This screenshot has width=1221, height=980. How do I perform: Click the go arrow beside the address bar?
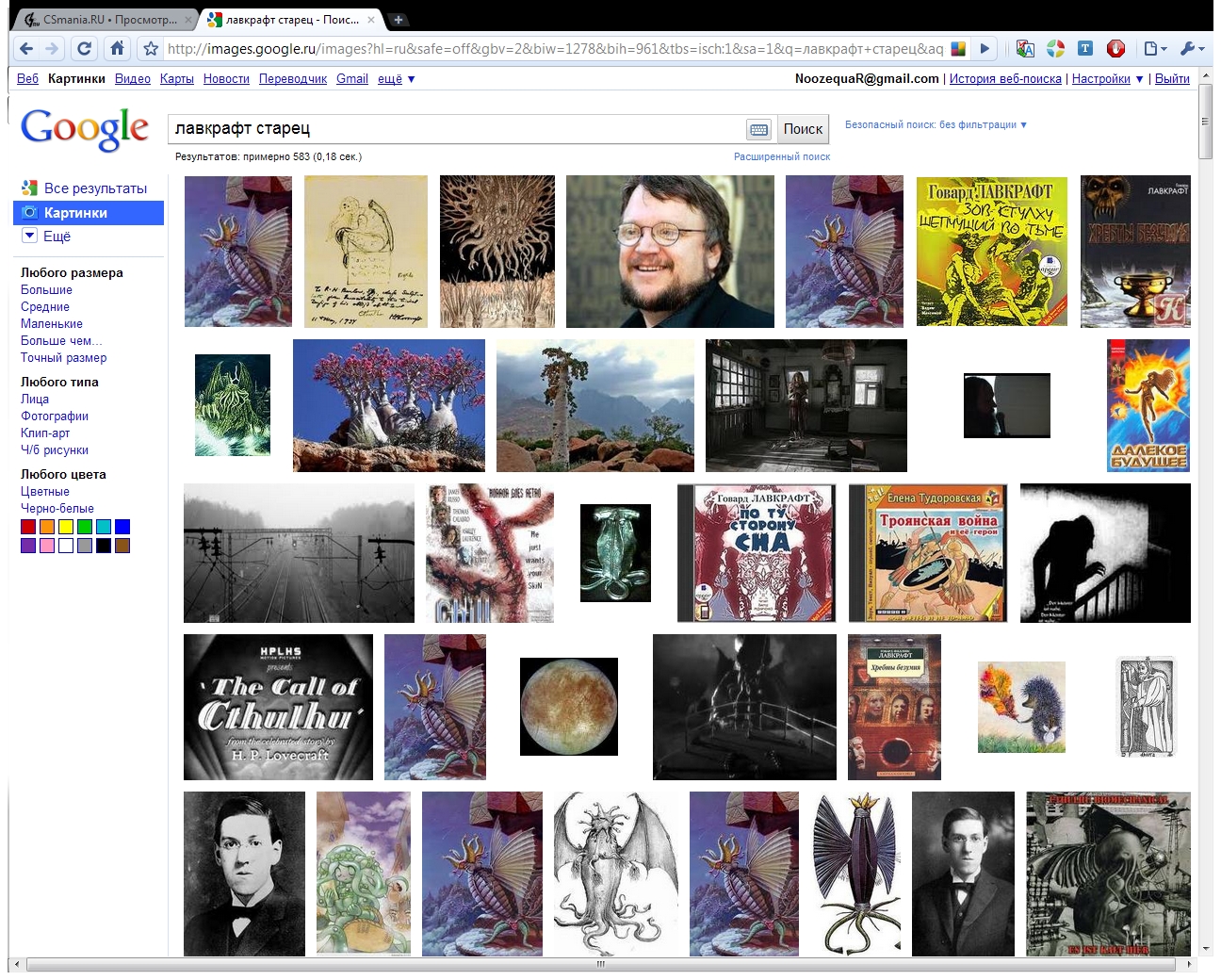(x=985, y=49)
